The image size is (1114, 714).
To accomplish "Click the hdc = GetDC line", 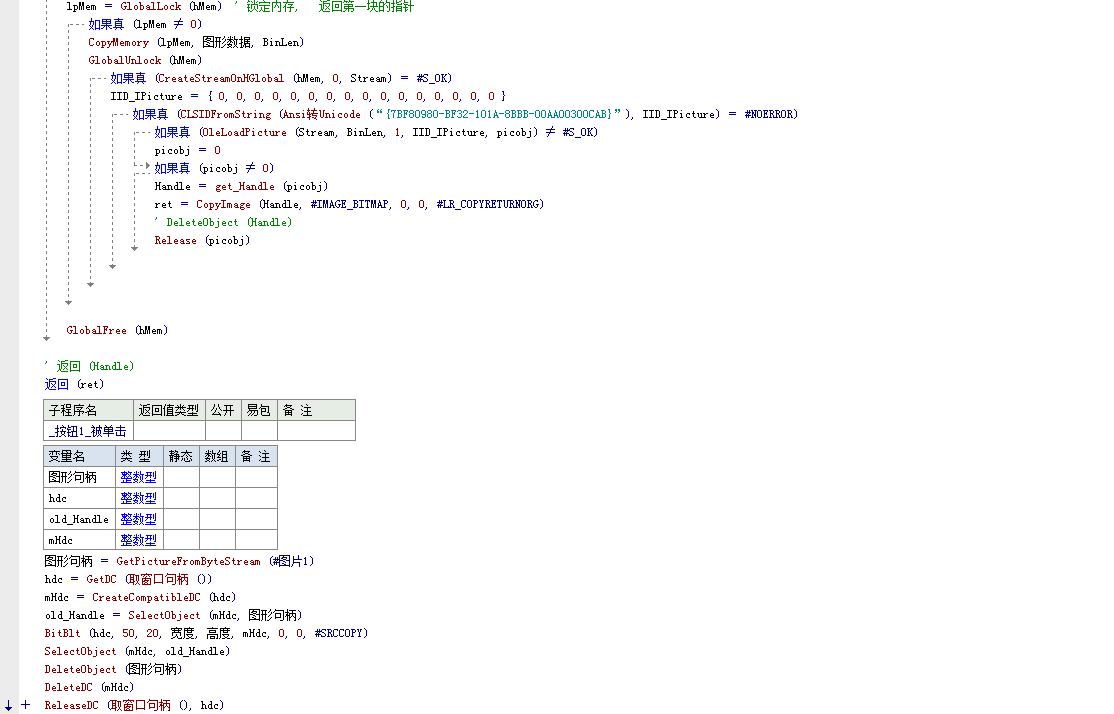I will click(x=129, y=580).
